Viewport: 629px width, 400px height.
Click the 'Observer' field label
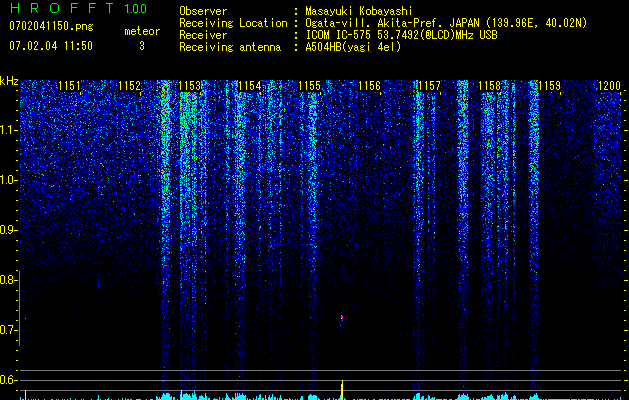click(203, 11)
